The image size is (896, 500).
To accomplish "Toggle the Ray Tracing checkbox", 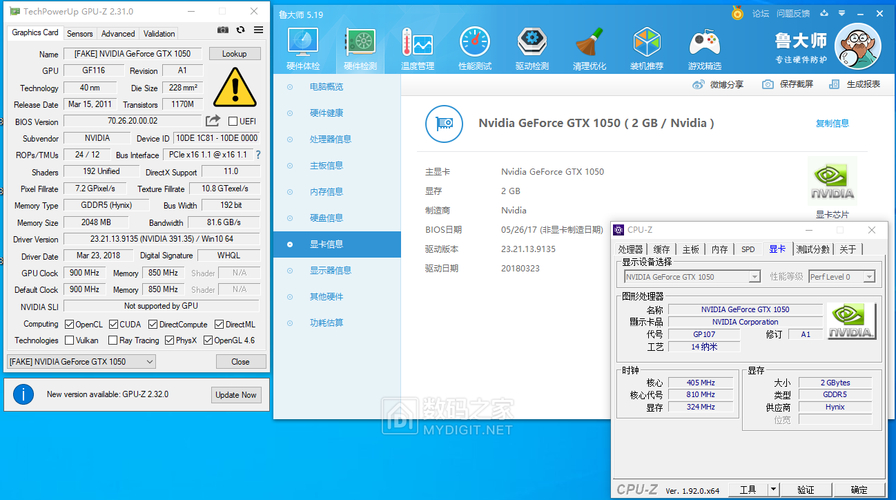I will (x=113, y=341).
